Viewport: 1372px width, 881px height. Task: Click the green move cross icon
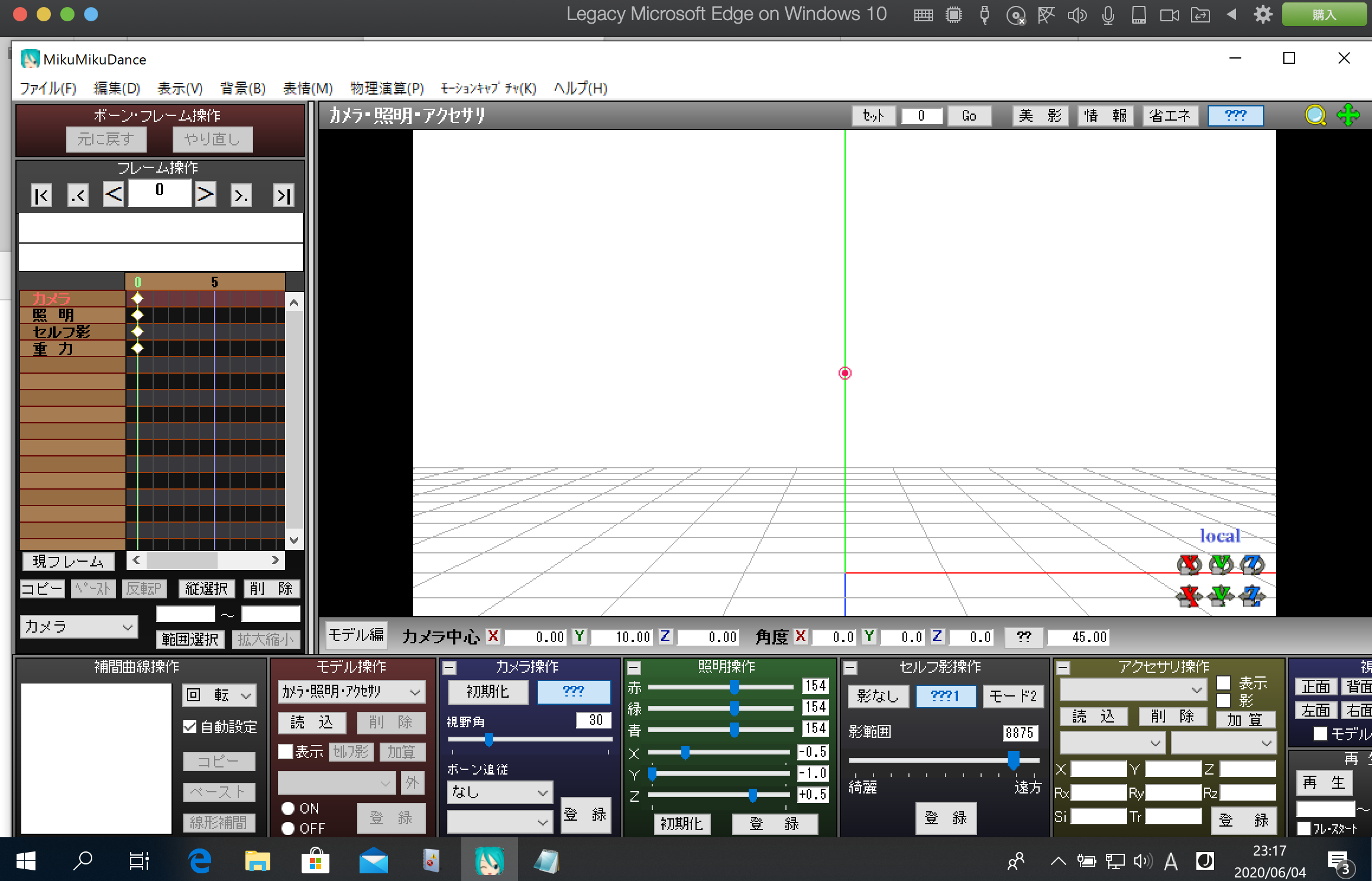coord(1348,115)
